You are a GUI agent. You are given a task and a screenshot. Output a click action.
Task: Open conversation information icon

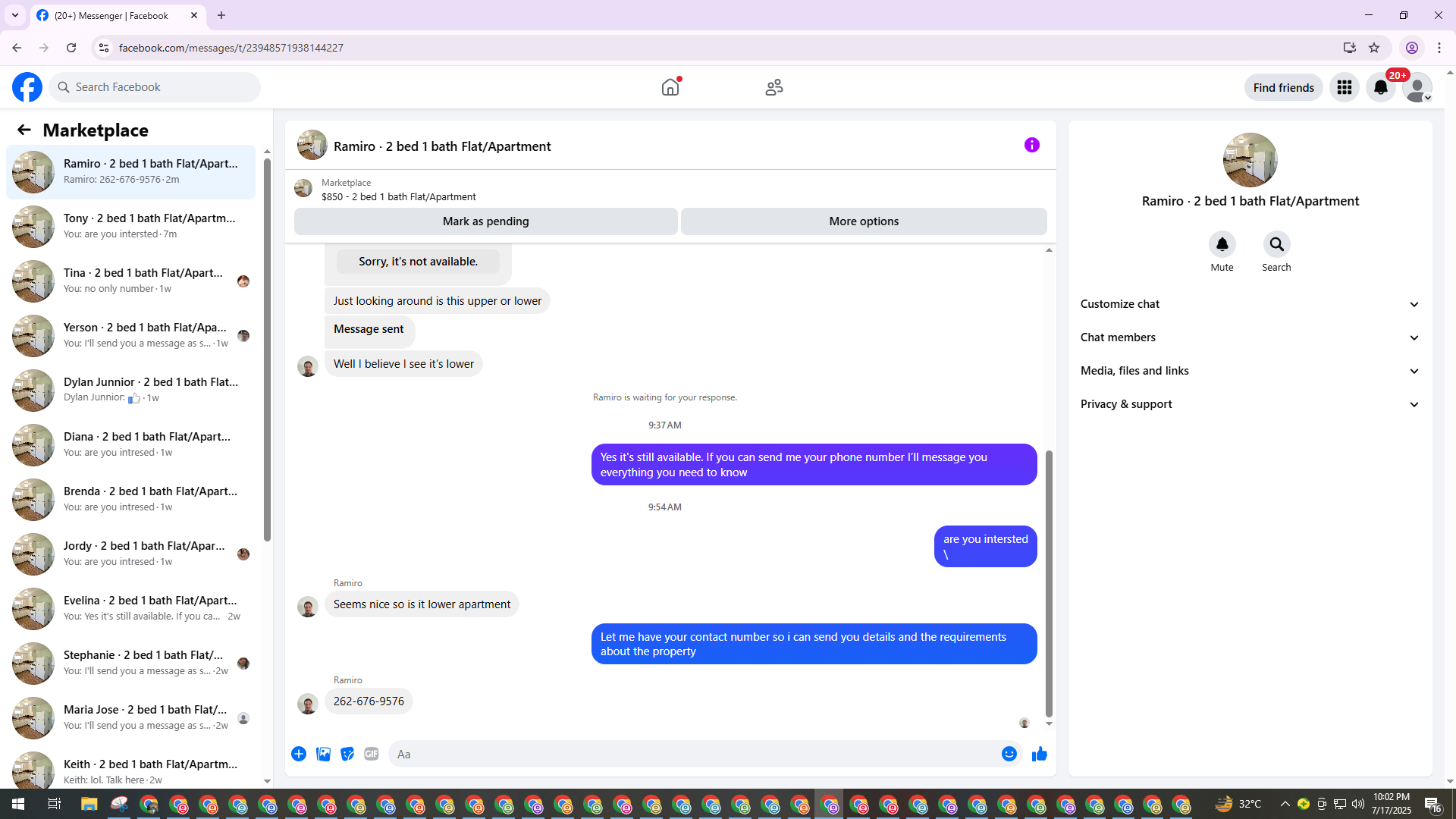(1032, 145)
